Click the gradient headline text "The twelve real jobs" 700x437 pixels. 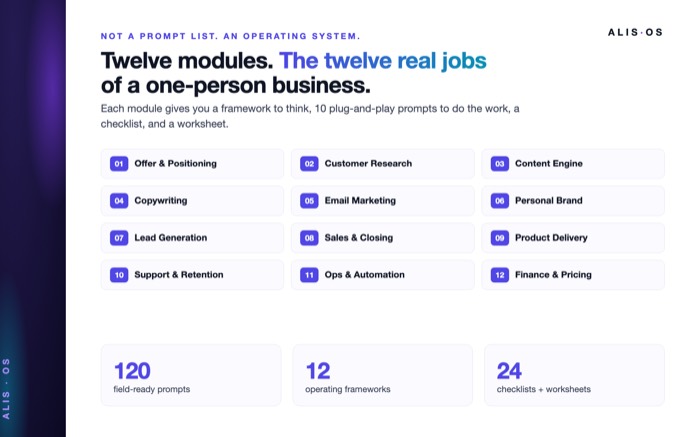pos(383,61)
